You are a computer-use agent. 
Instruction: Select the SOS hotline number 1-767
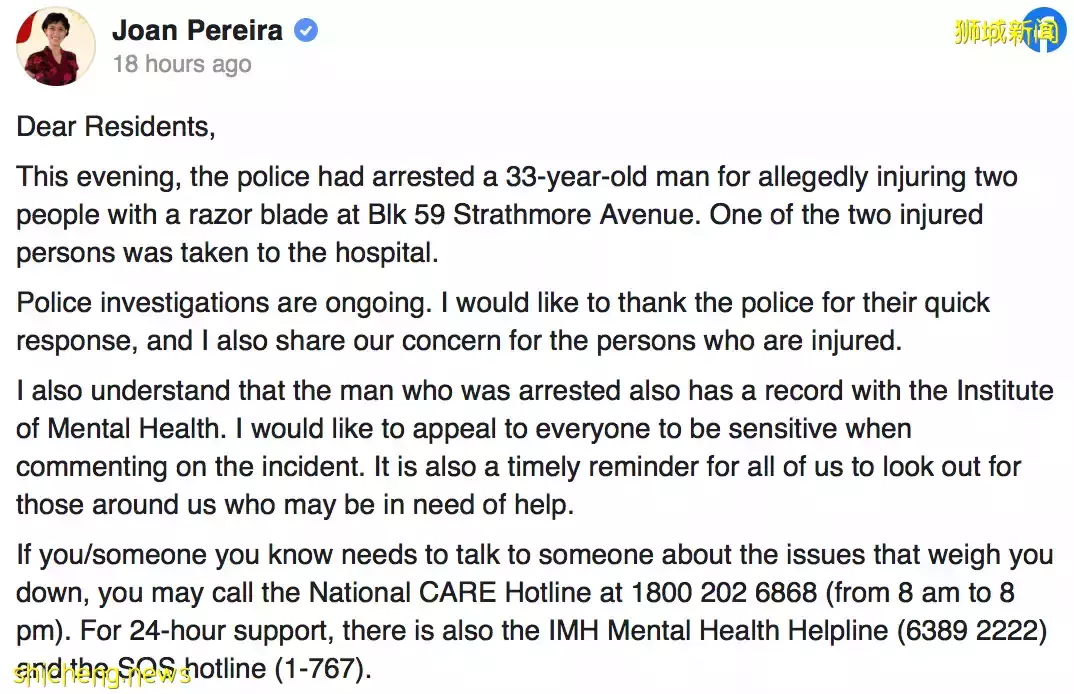click(321, 669)
